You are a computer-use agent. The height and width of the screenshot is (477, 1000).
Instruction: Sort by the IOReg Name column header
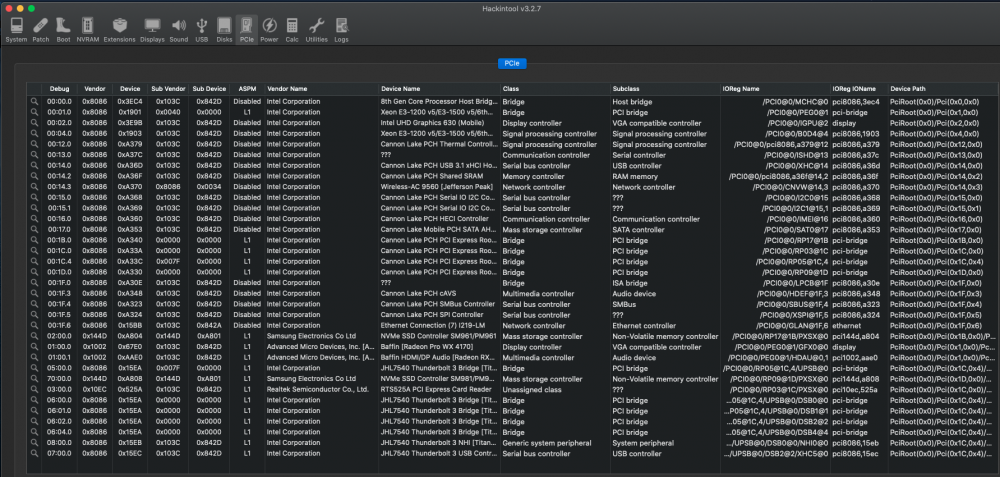[x=775, y=89]
